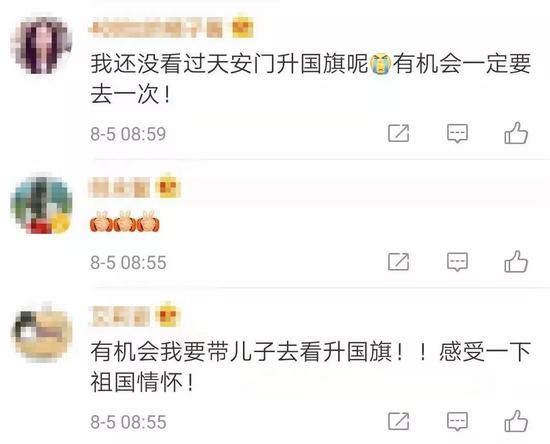The image size is (550, 444).
Task: Like the bunny emoji comment
Action: tap(516, 261)
